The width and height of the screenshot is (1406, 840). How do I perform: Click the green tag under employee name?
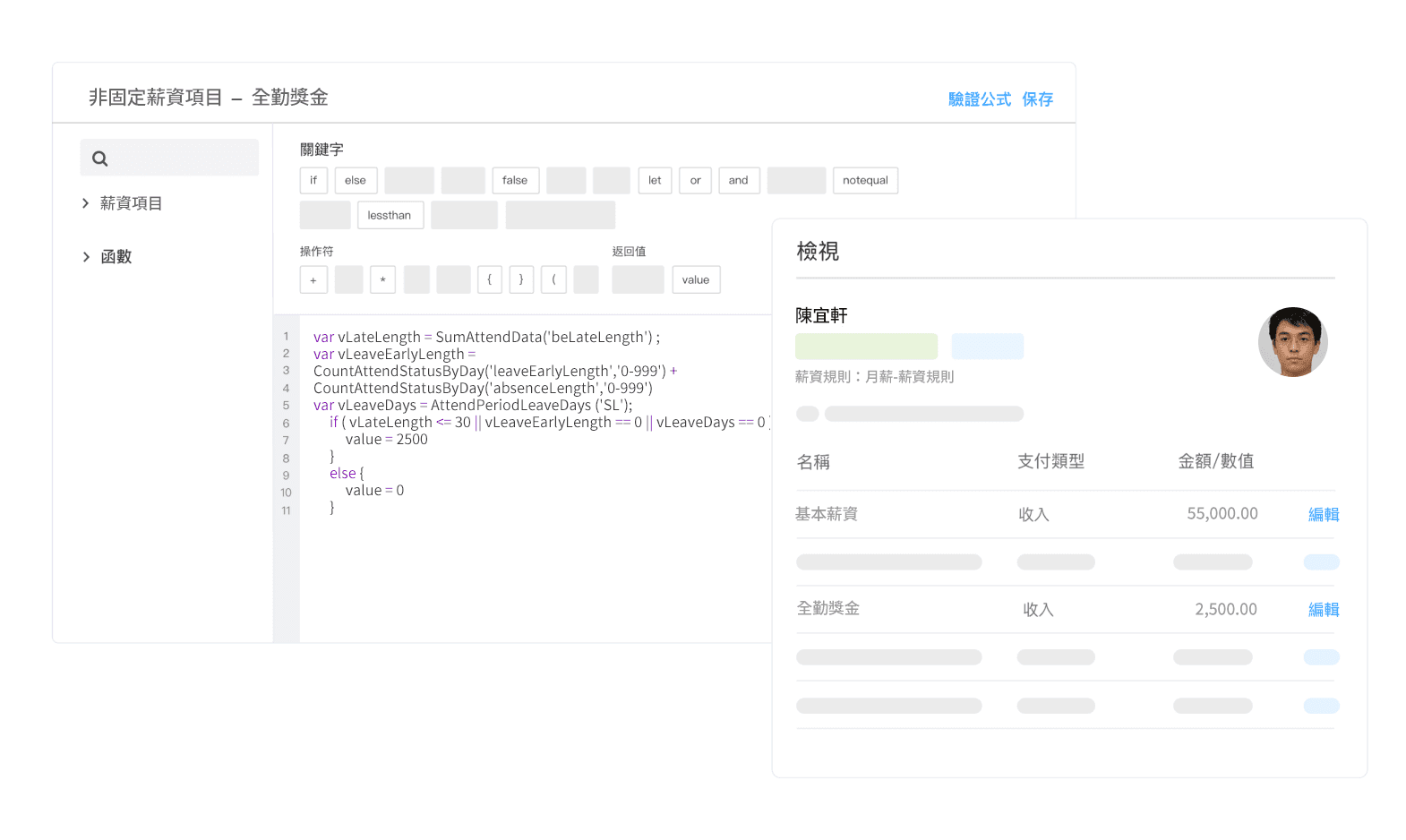click(x=866, y=347)
